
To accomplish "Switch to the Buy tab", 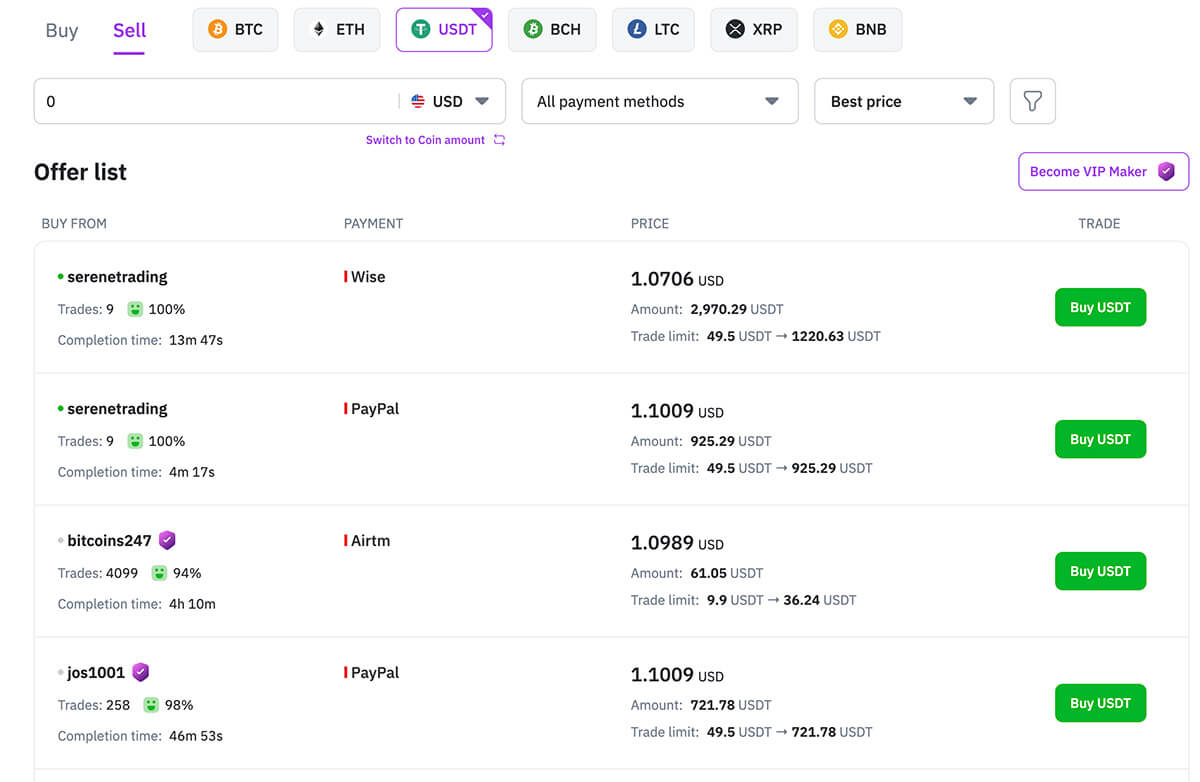I will (x=61, y=30).
